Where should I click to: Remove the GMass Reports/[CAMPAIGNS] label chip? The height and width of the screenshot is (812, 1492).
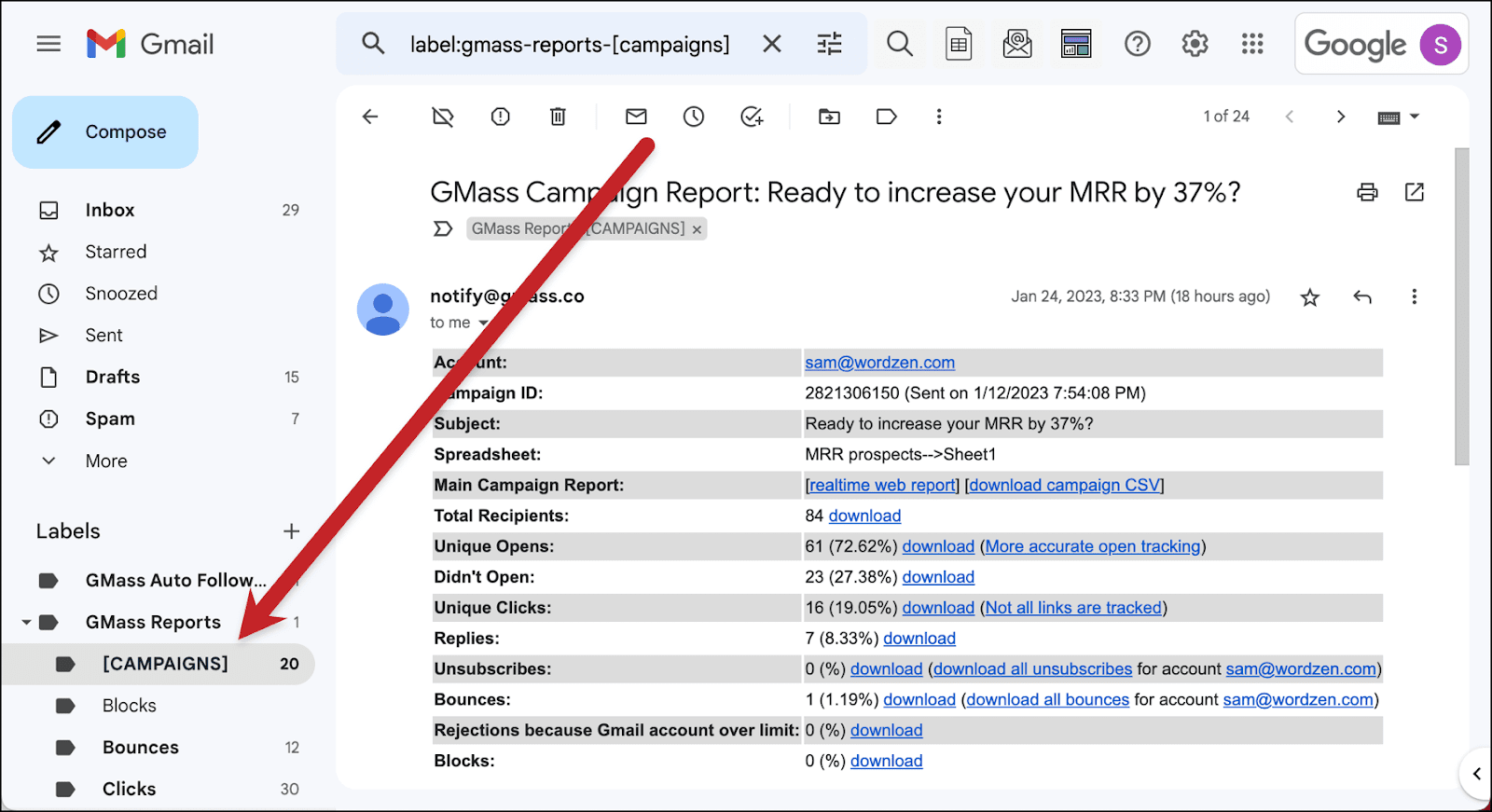coord(697,229)
